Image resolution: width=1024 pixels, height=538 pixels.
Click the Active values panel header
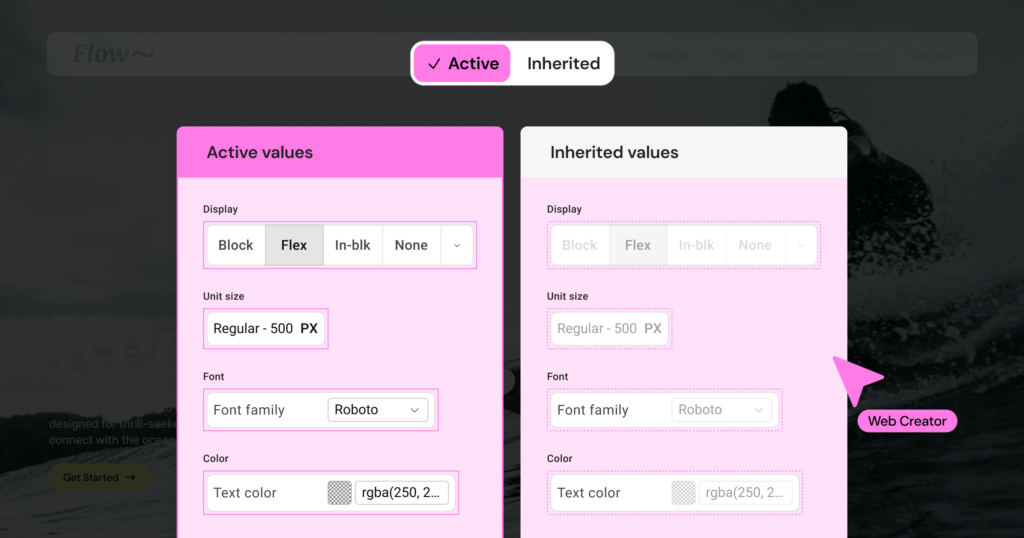point(340,153)
